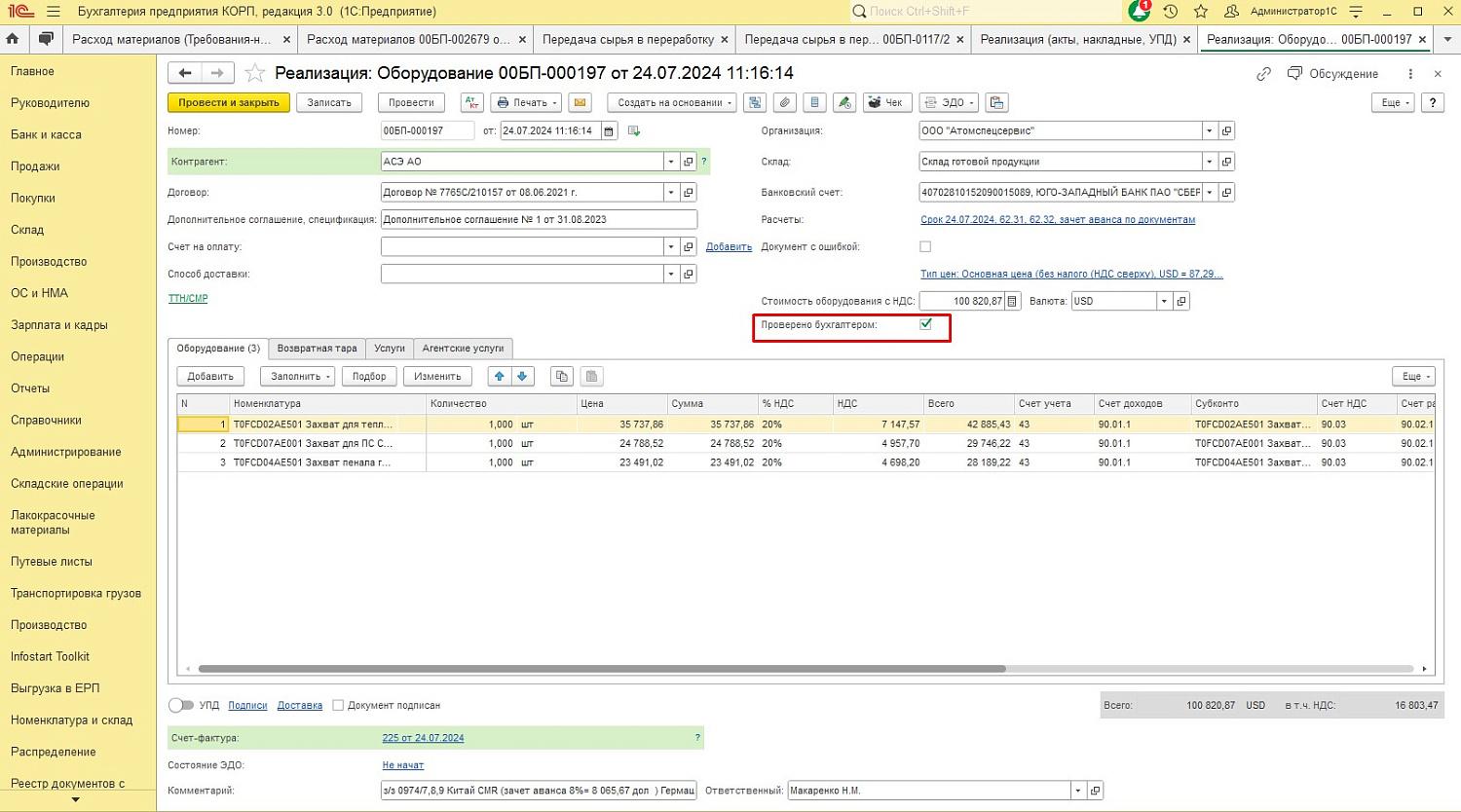The image size is (1461, 812).
Task: Expand the Создать на основании menu
Action: [x=671, y=102]
